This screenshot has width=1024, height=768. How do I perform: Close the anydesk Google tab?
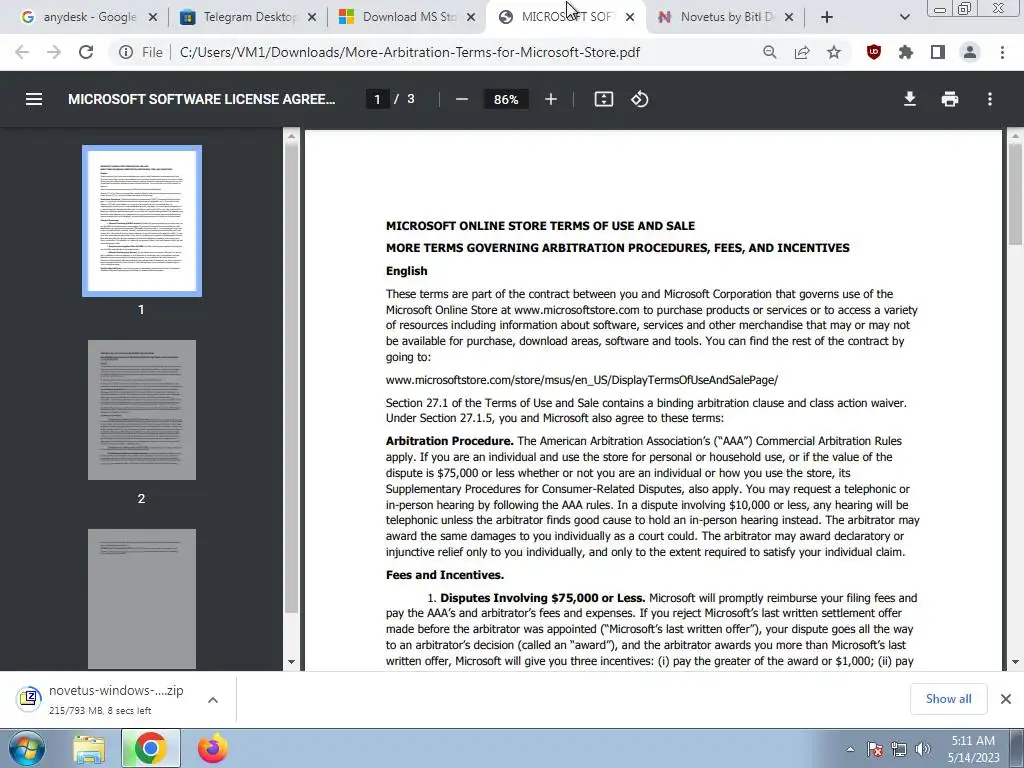(x=153, y=18)
